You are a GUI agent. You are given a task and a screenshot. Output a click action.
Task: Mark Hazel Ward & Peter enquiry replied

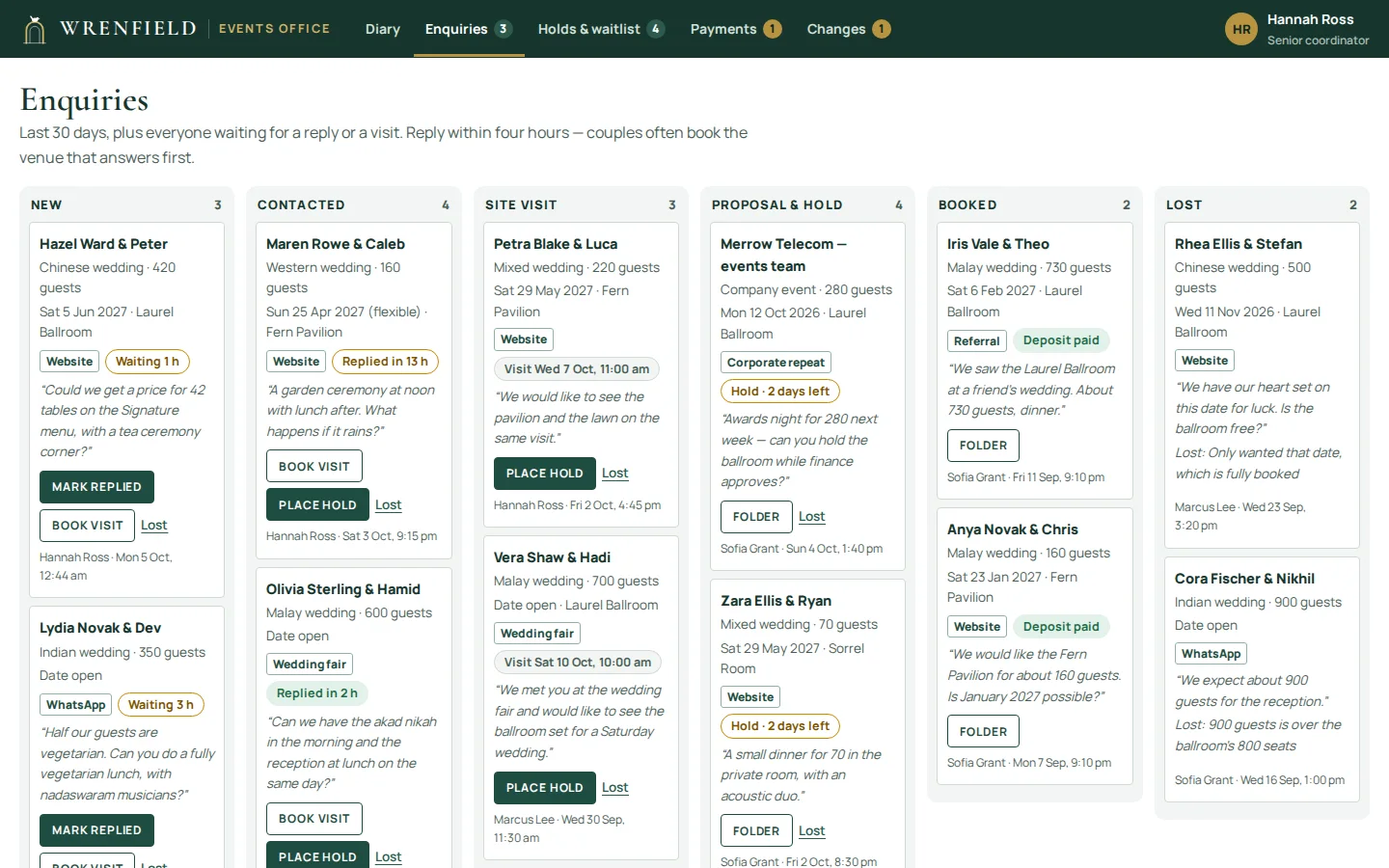96,487
